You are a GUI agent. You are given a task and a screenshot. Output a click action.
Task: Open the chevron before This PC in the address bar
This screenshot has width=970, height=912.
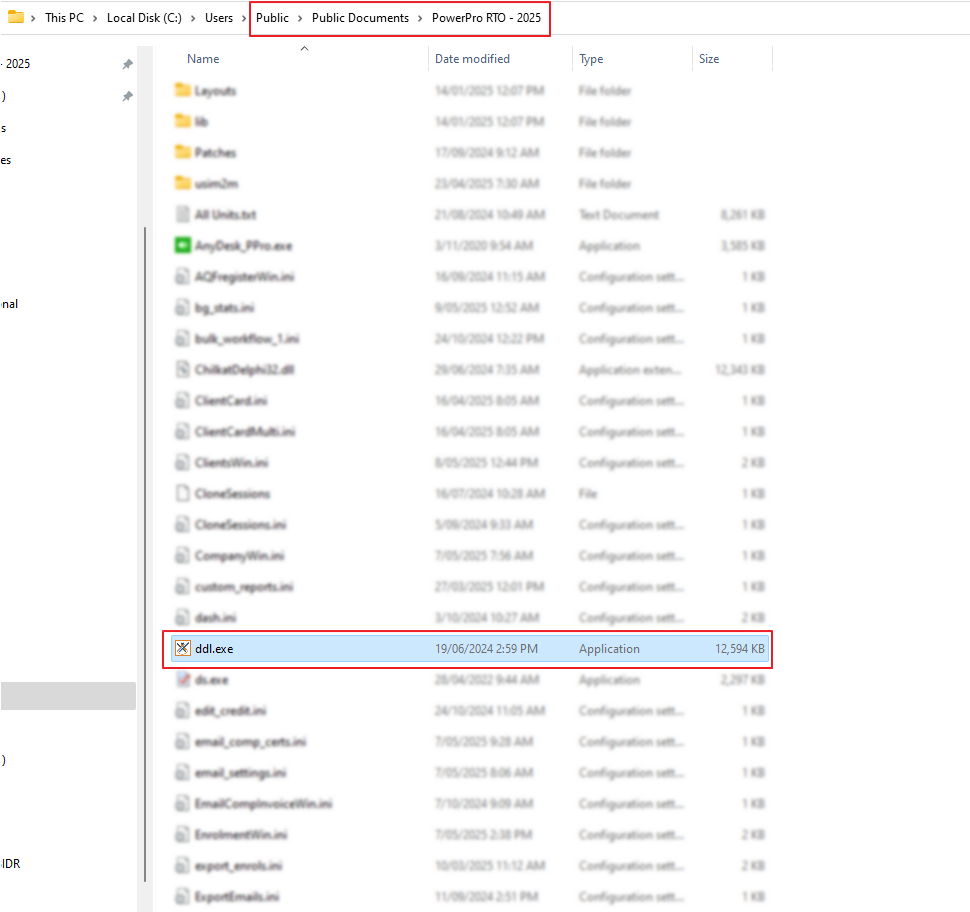[33, 18]
